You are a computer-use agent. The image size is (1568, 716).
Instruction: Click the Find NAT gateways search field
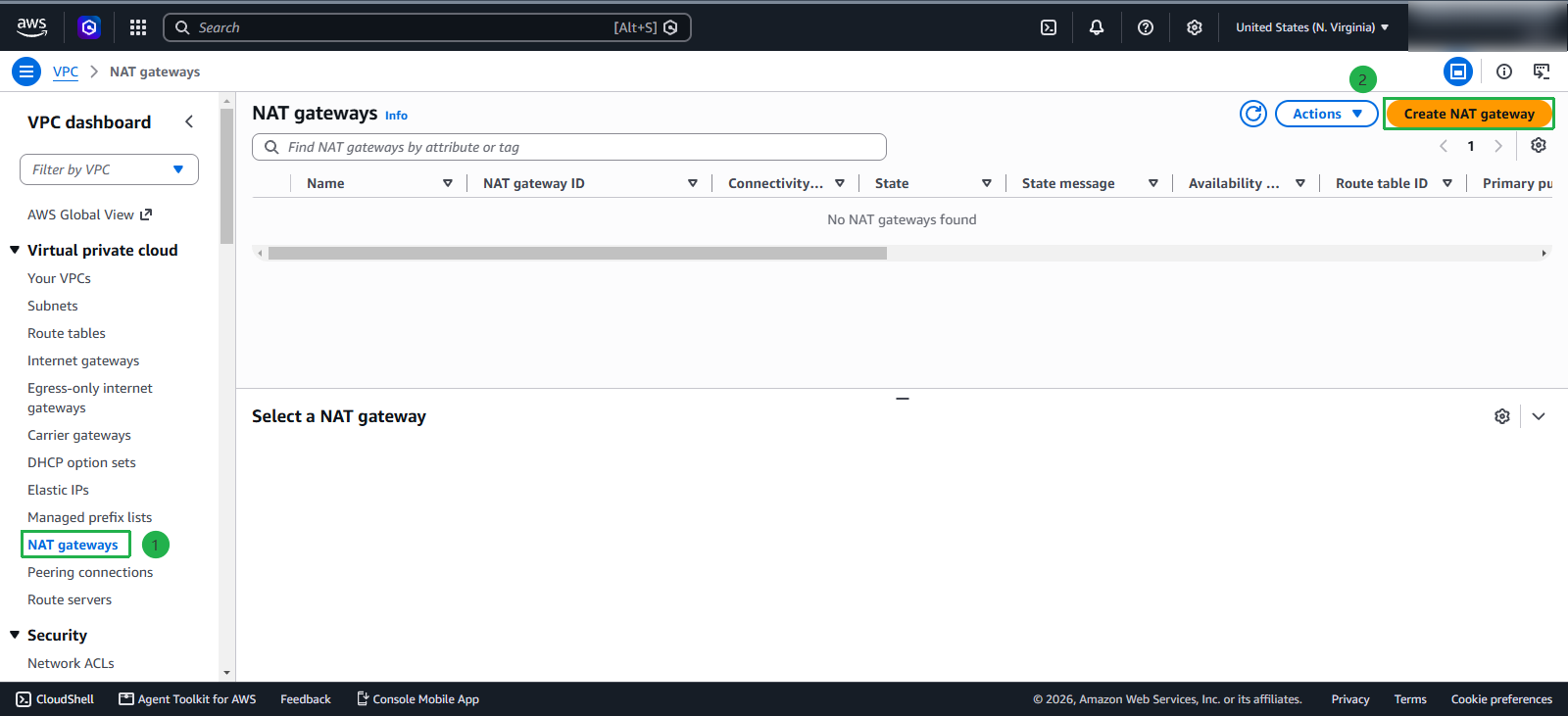pyautogui.click(x=569, y=147)
